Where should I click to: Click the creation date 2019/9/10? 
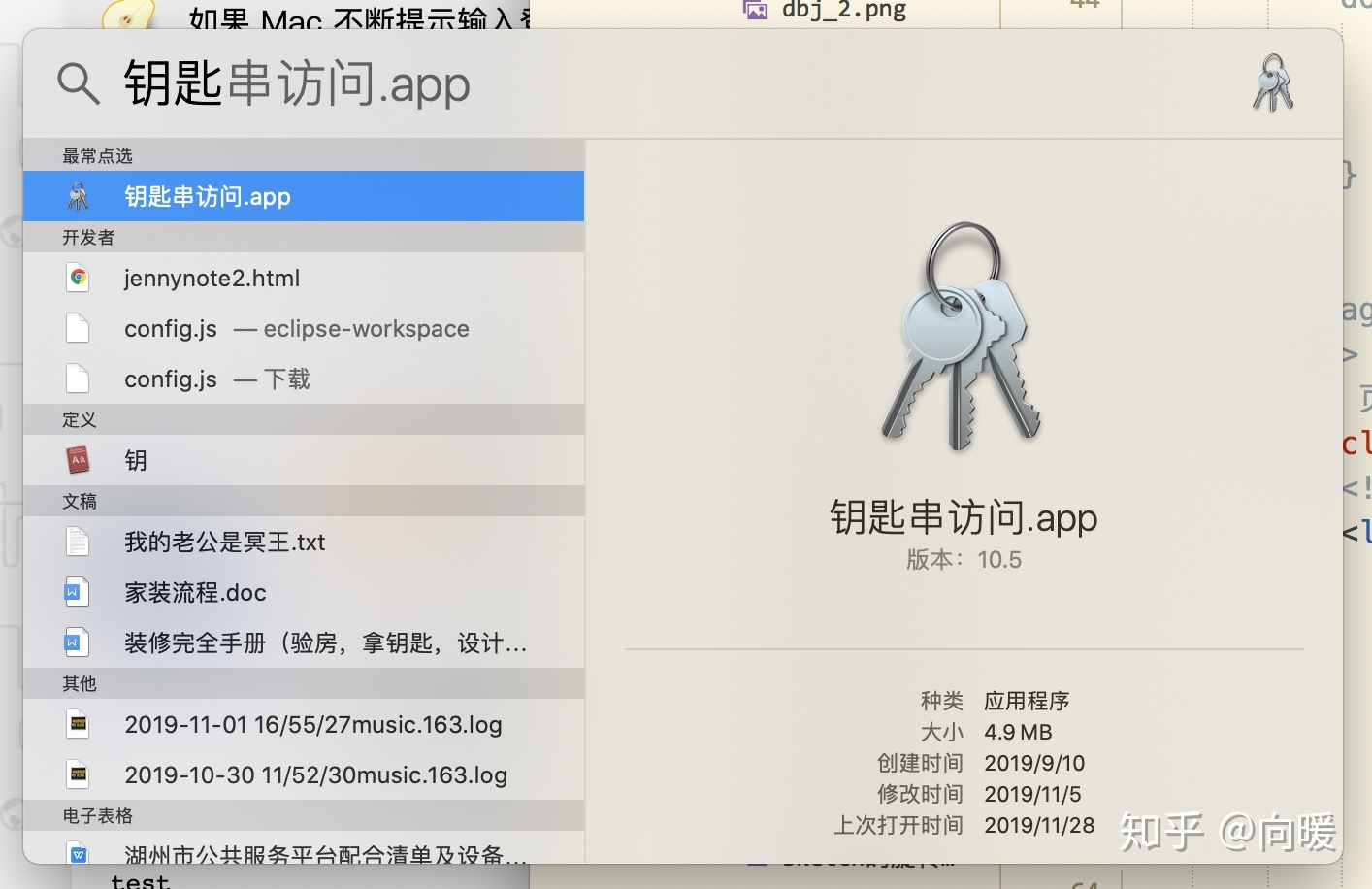(x=1034, y=763)
